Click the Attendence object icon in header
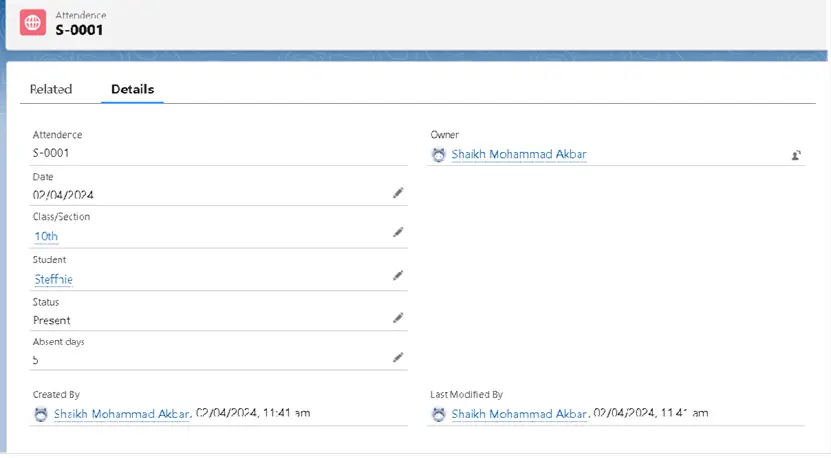Image resolution: width=831 pixels, height=458 pixels. (33, 23)
